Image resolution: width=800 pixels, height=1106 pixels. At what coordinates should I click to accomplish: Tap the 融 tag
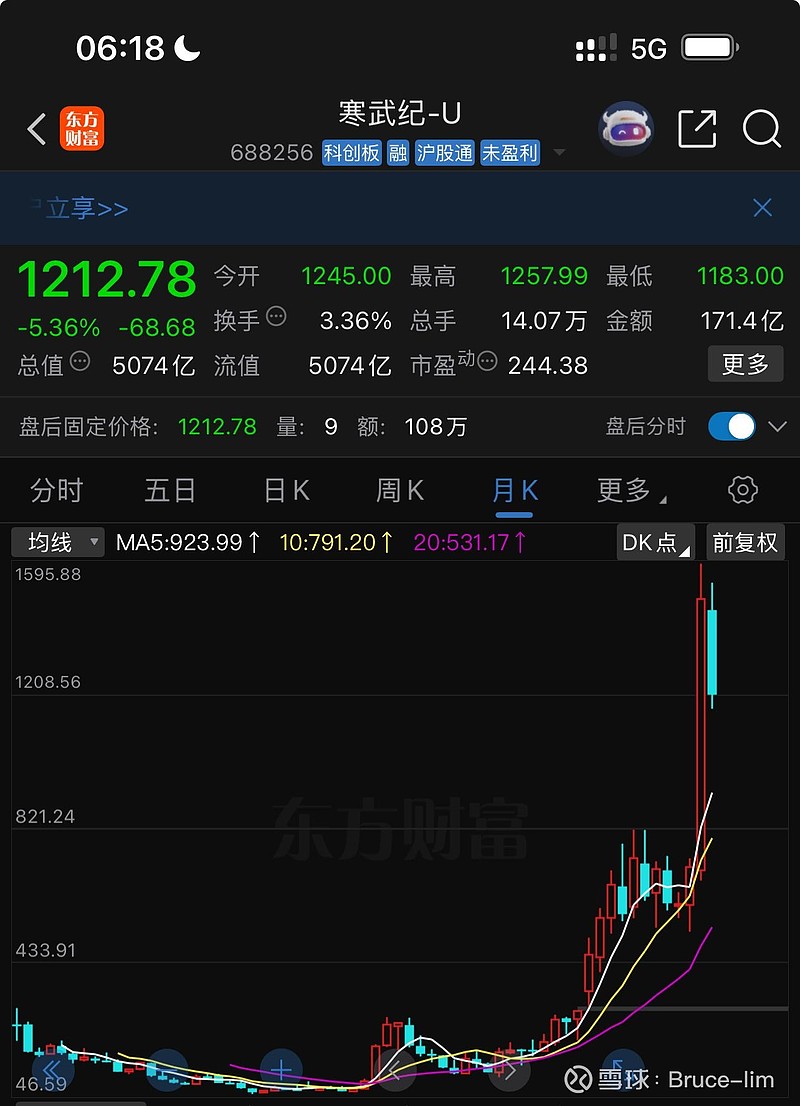398,152
